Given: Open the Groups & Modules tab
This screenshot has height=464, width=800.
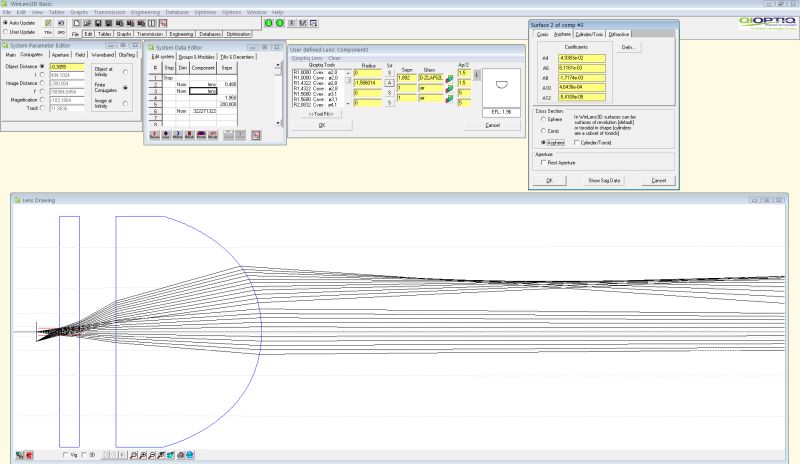Looking at the screenshot, I should click(196, 57).
